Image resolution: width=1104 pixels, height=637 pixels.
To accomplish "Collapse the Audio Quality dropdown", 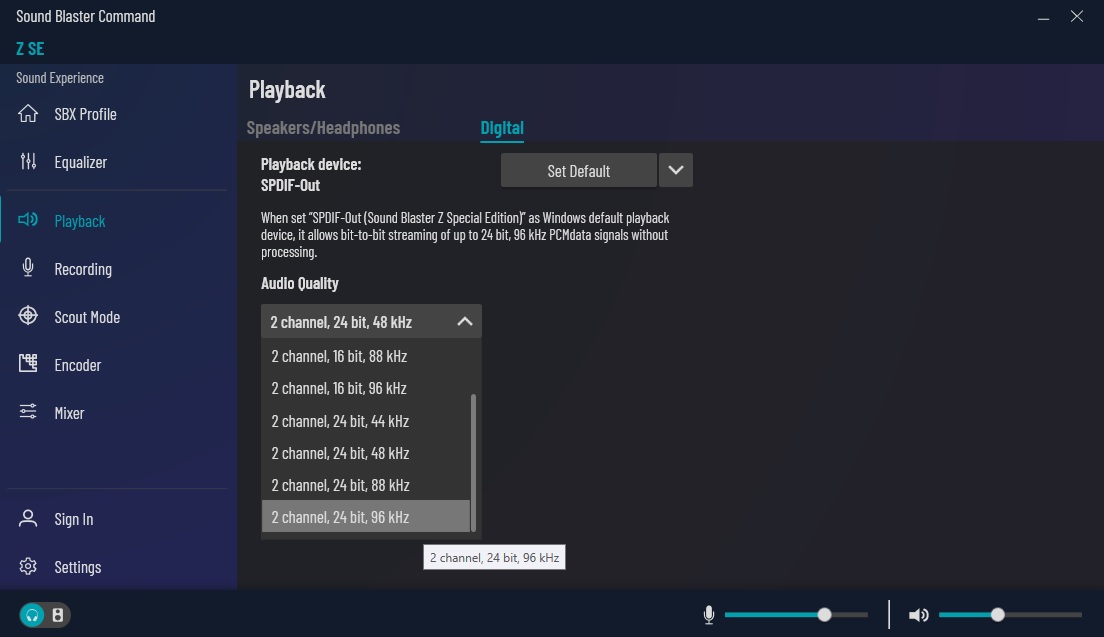I will tap(465, 322).
